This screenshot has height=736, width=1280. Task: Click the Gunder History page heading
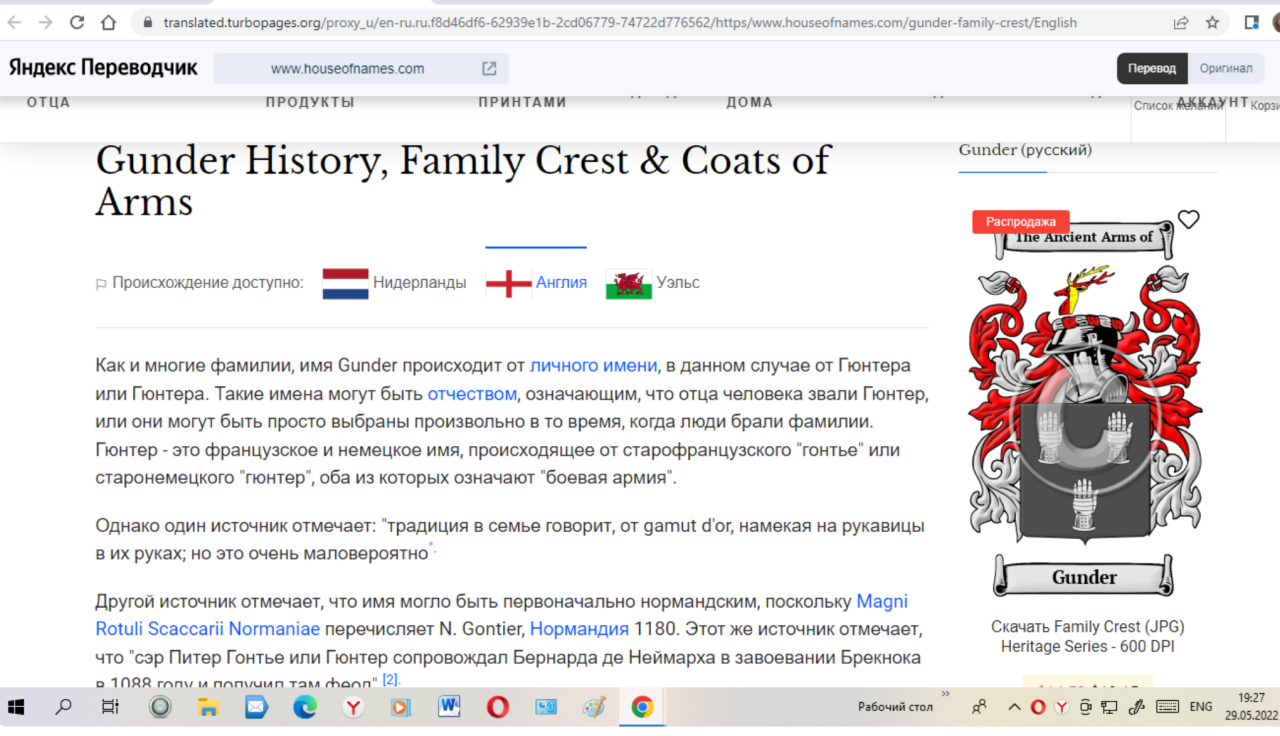tap(462, 181)
